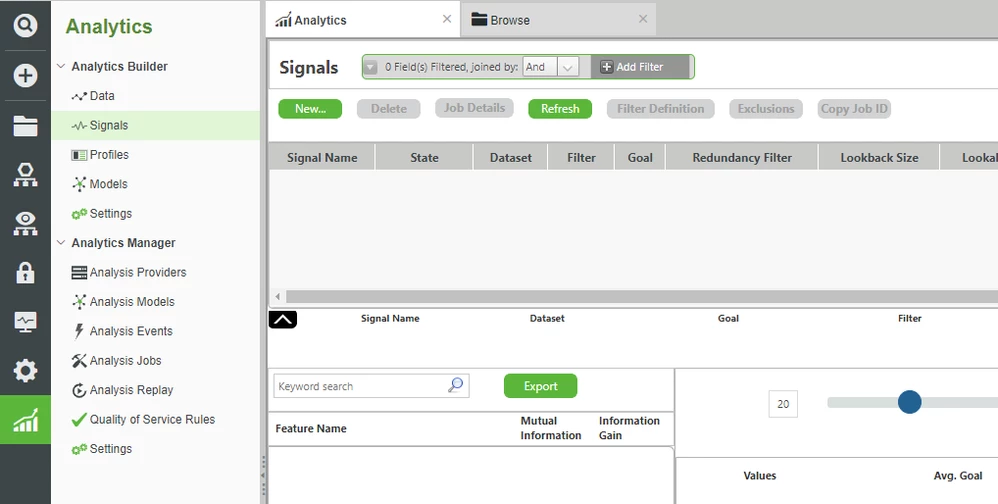Collapse the Analytics Manager section

pyautogui.click(x=61, y=242)
